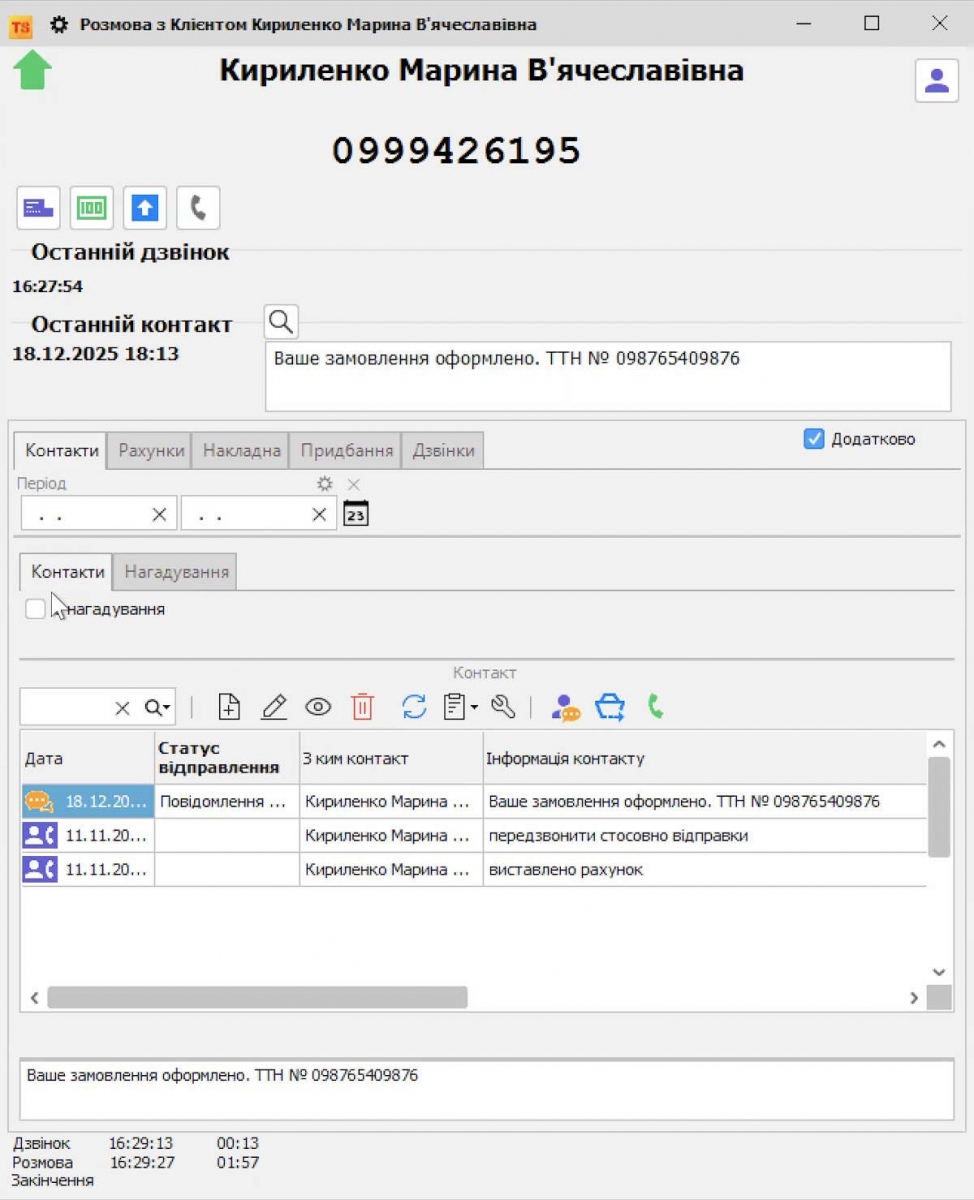This screenshot has height=1200, width=974.
Task: Toggle the period settings gear icon
Action: [323, 483]
